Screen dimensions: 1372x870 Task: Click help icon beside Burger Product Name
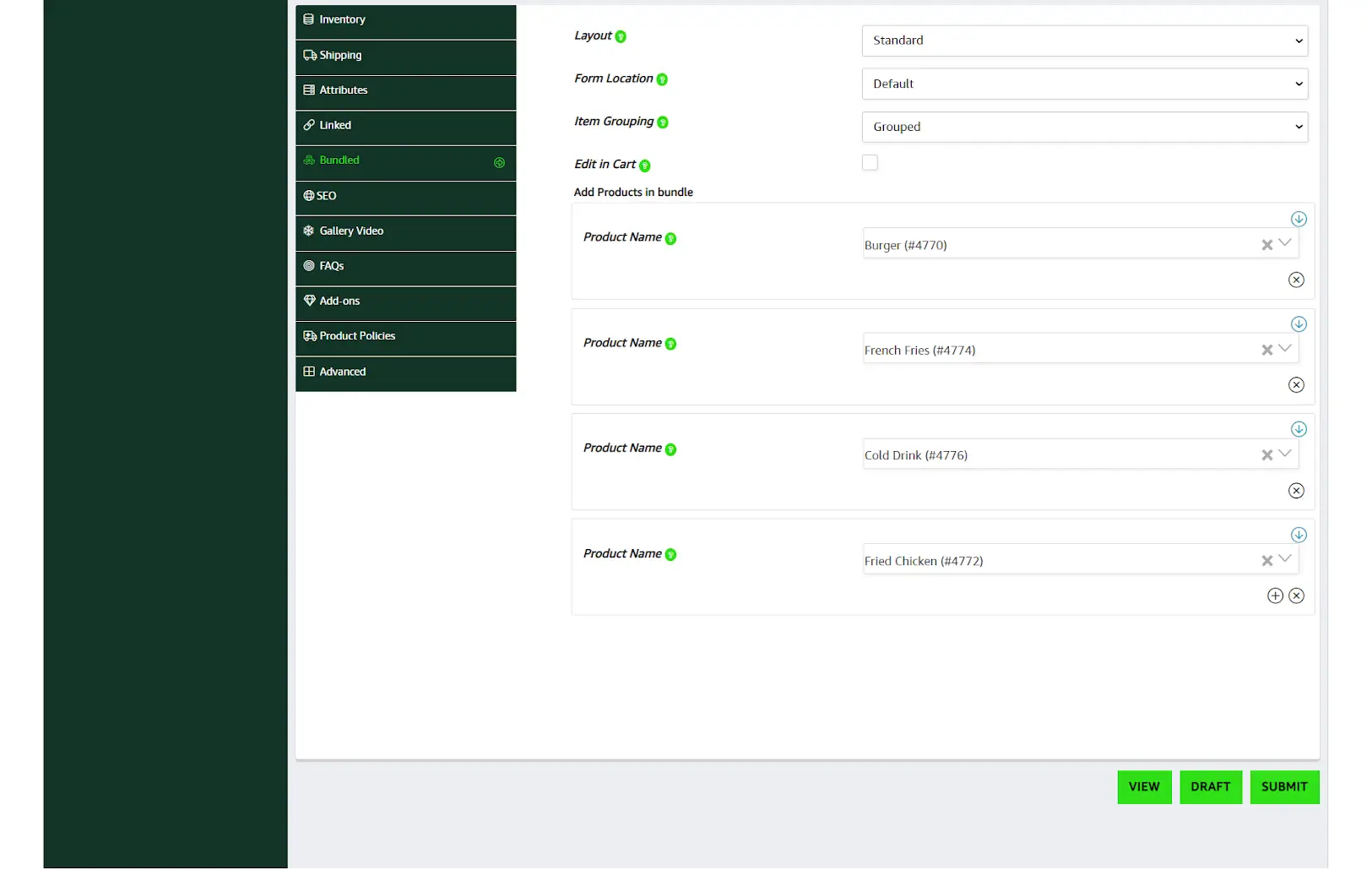tap(670, 239)
